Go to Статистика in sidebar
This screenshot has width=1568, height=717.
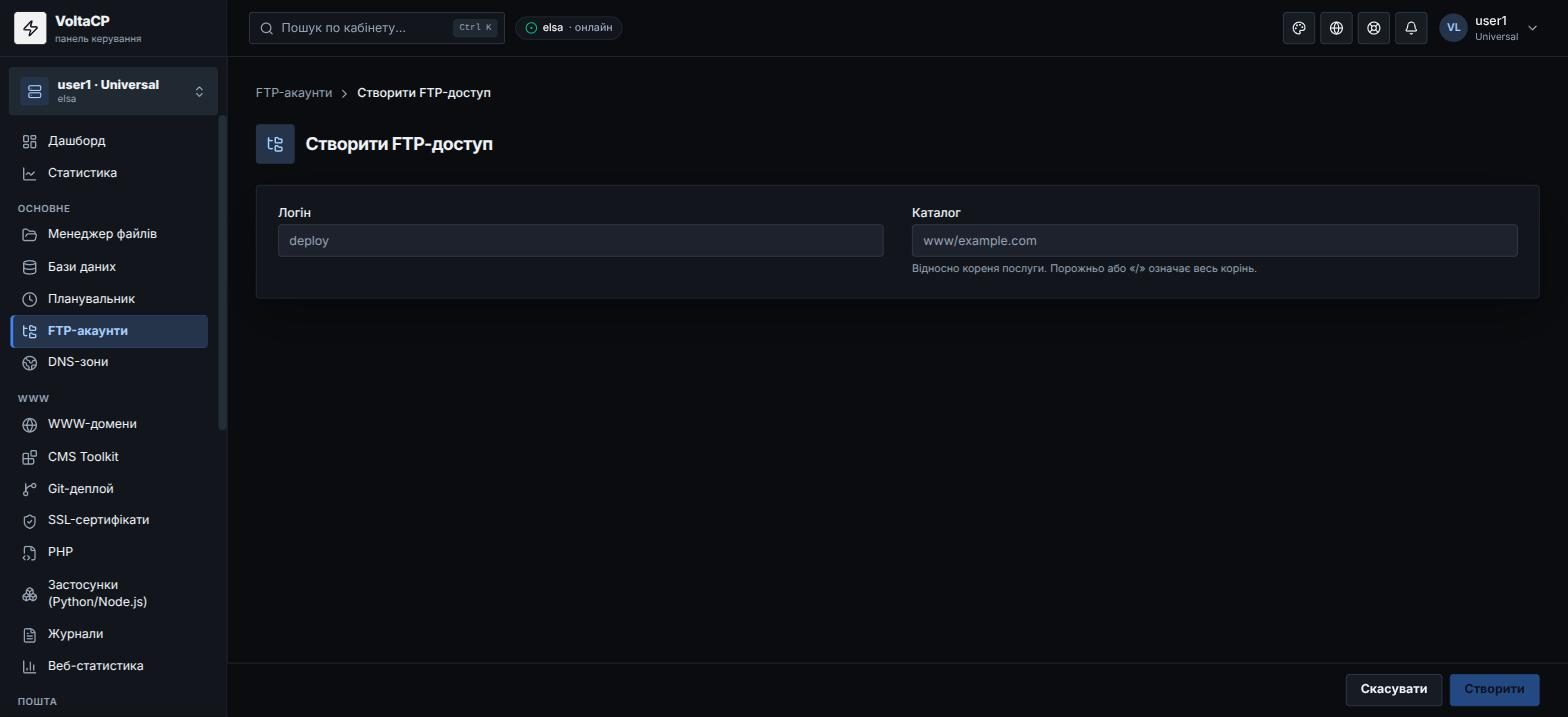[x=109, y=173]
